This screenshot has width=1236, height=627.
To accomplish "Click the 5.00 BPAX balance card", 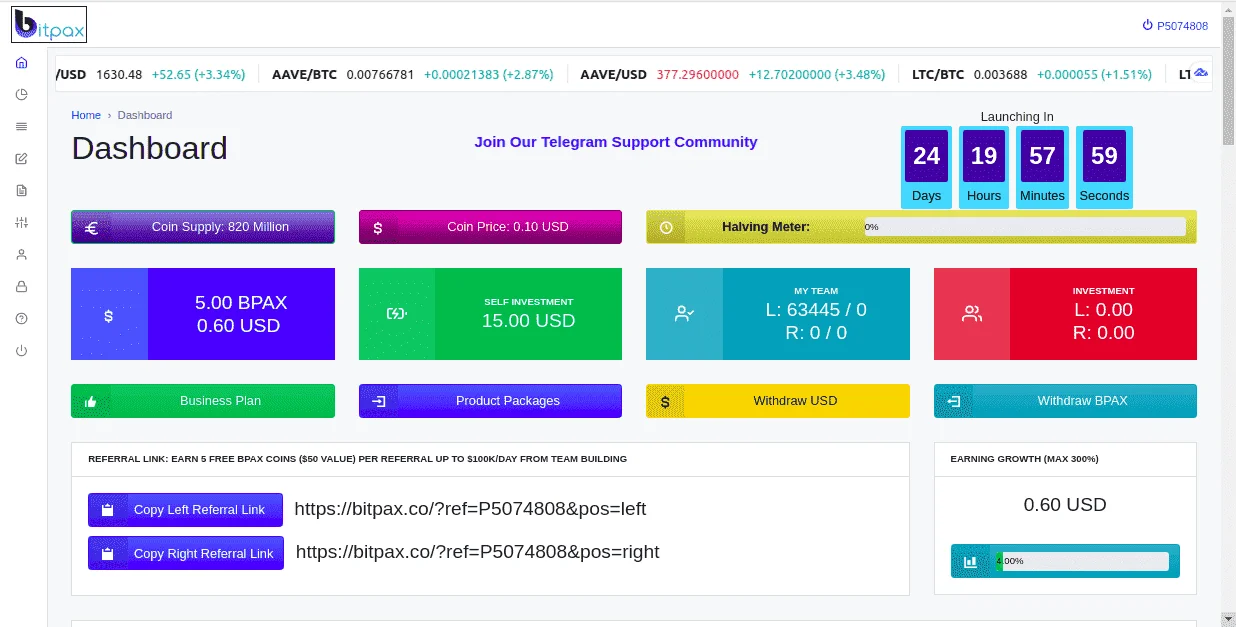I will pyautogui.click(x=203, y=314).
